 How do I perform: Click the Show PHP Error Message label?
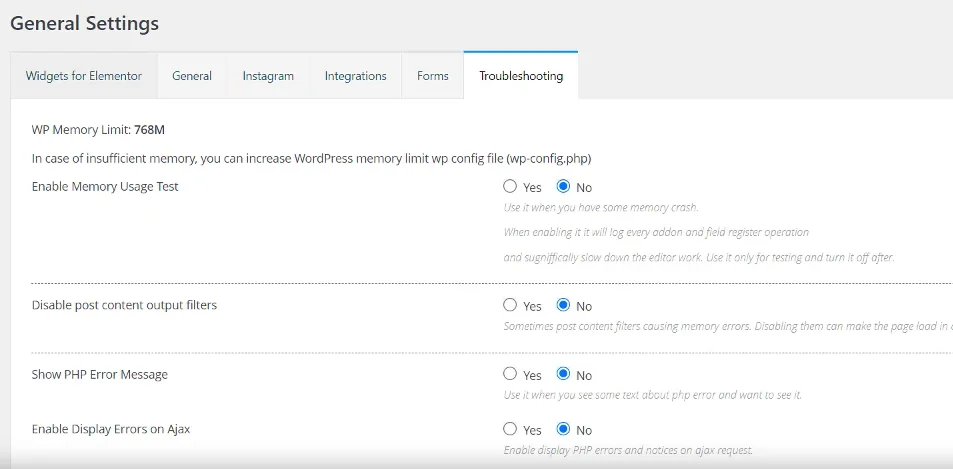pos(100,375)
